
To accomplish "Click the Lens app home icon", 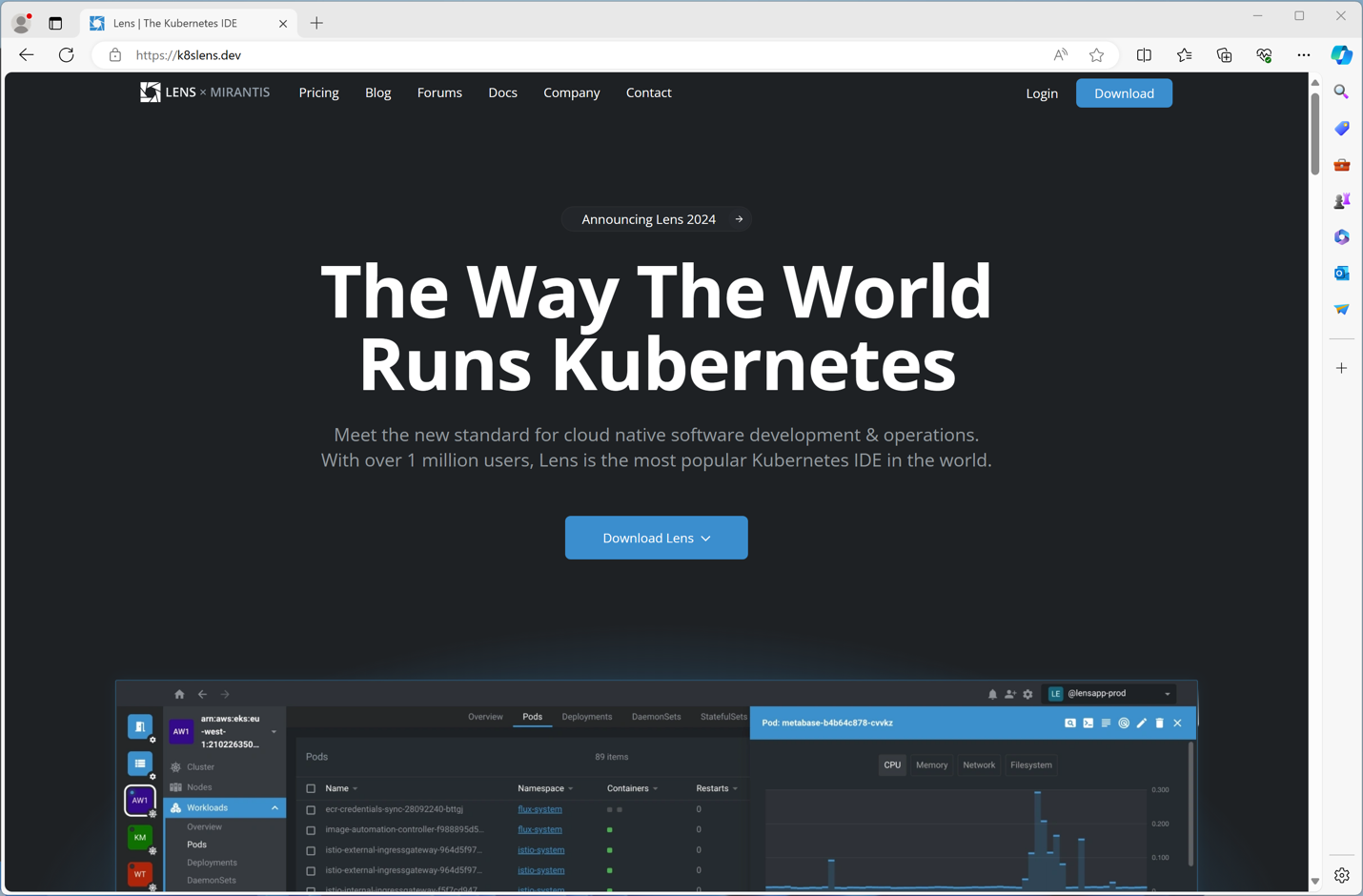I will point(179,694).
